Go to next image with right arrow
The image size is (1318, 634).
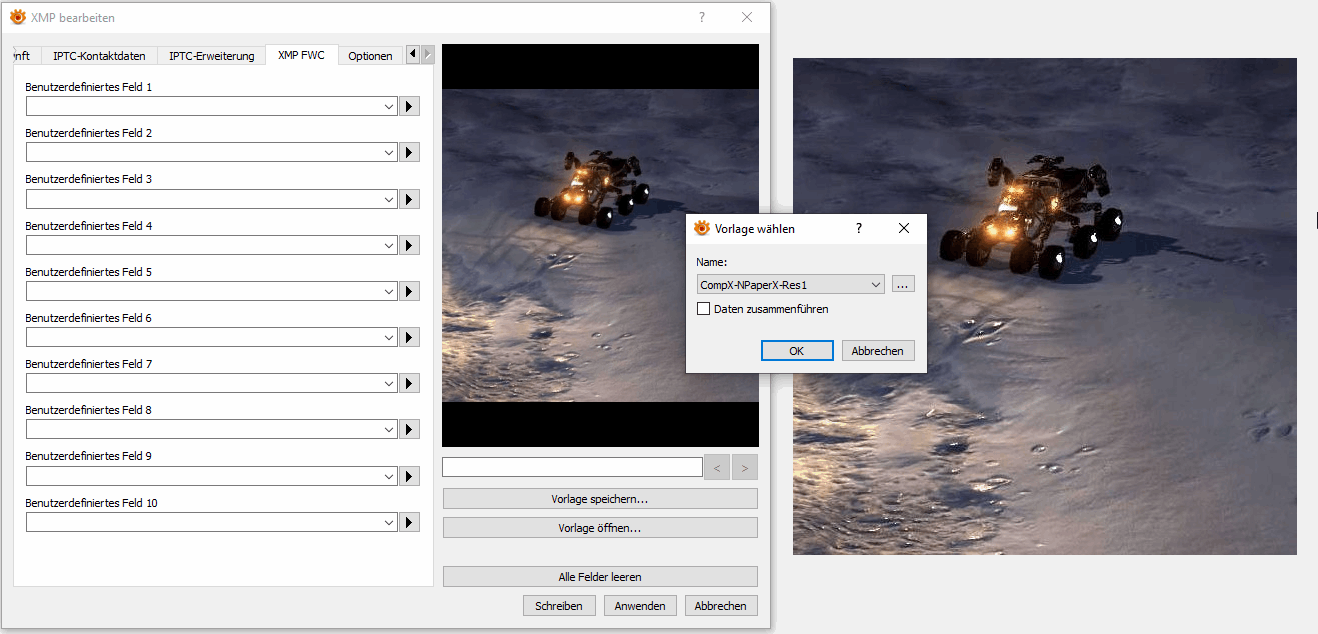pyautogui.click(x=745, y=467)
